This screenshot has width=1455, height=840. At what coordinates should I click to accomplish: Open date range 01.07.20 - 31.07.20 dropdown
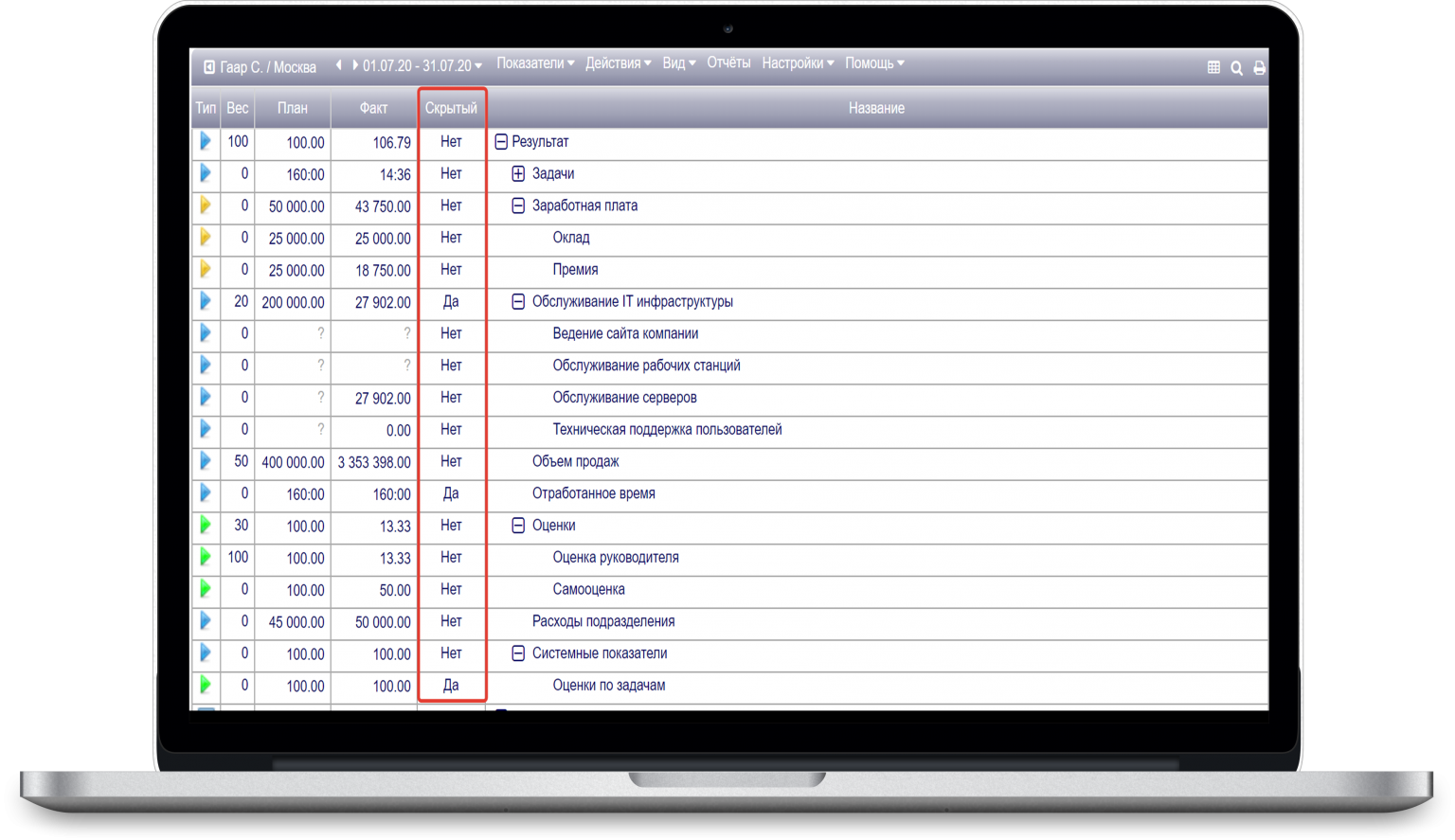pos(422,66)
